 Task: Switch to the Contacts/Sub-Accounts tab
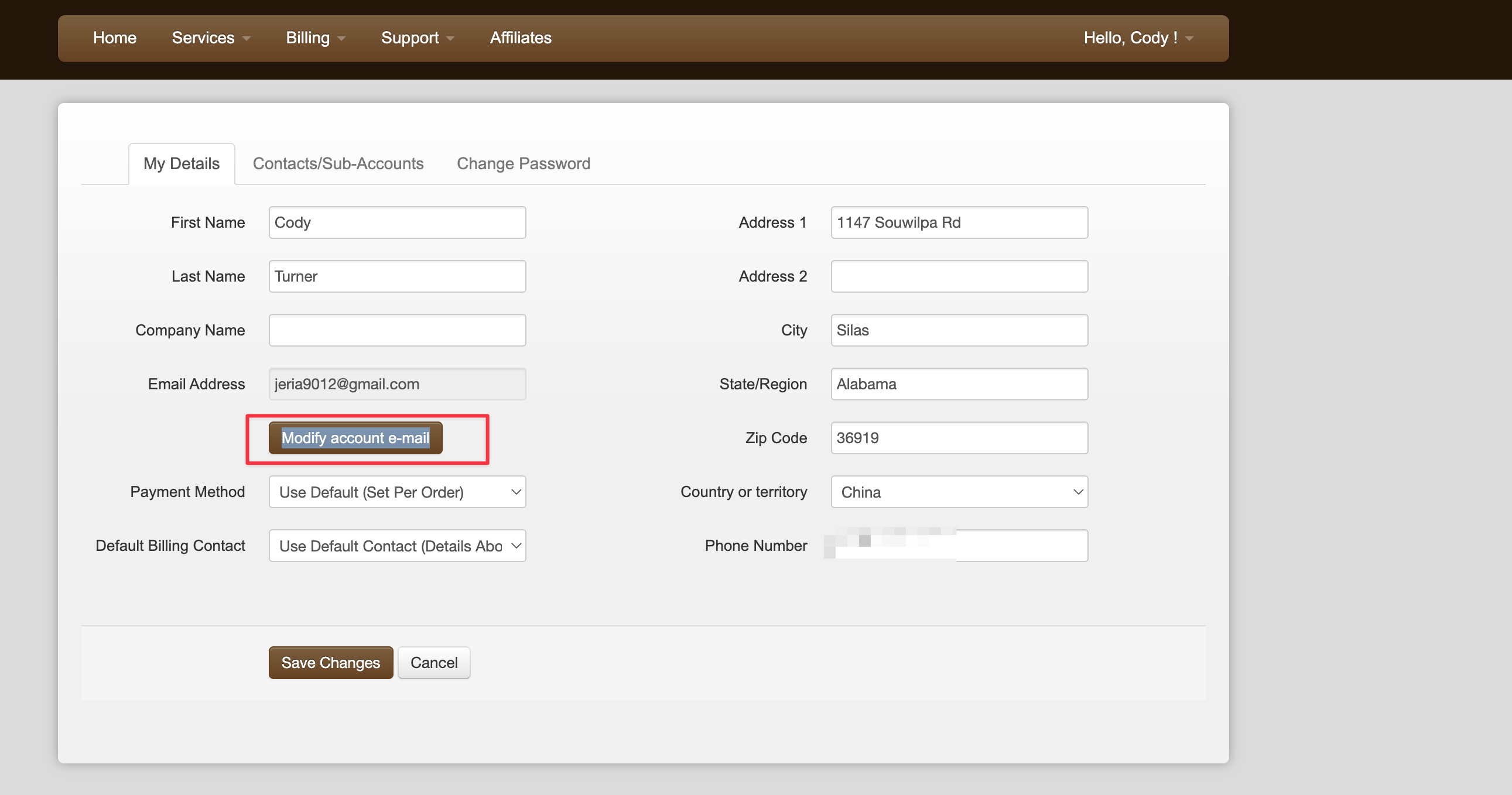pos(337,164)
